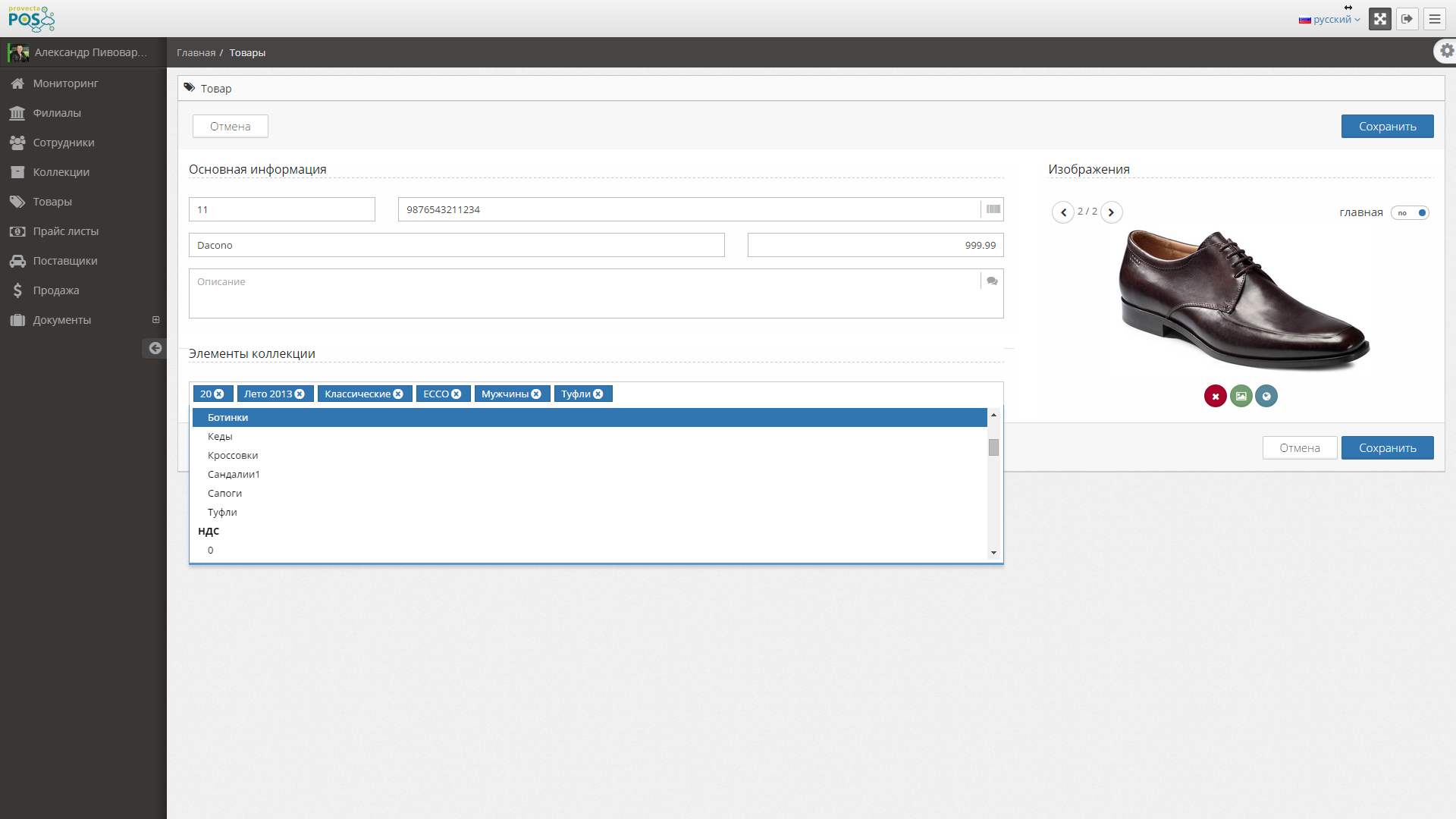The width and height of the screenshot is (1456, 819).
Task: Delete image with red X button
Action: [1215, 396]
